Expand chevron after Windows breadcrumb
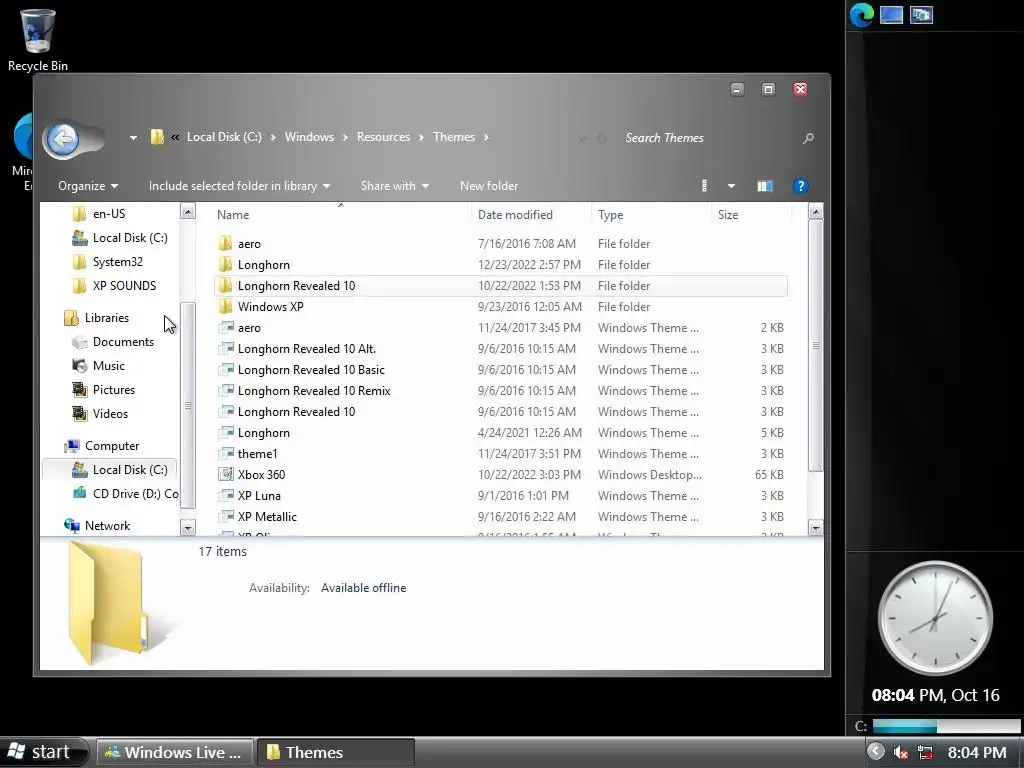The image size is (1024, 768). pos(345,137)
